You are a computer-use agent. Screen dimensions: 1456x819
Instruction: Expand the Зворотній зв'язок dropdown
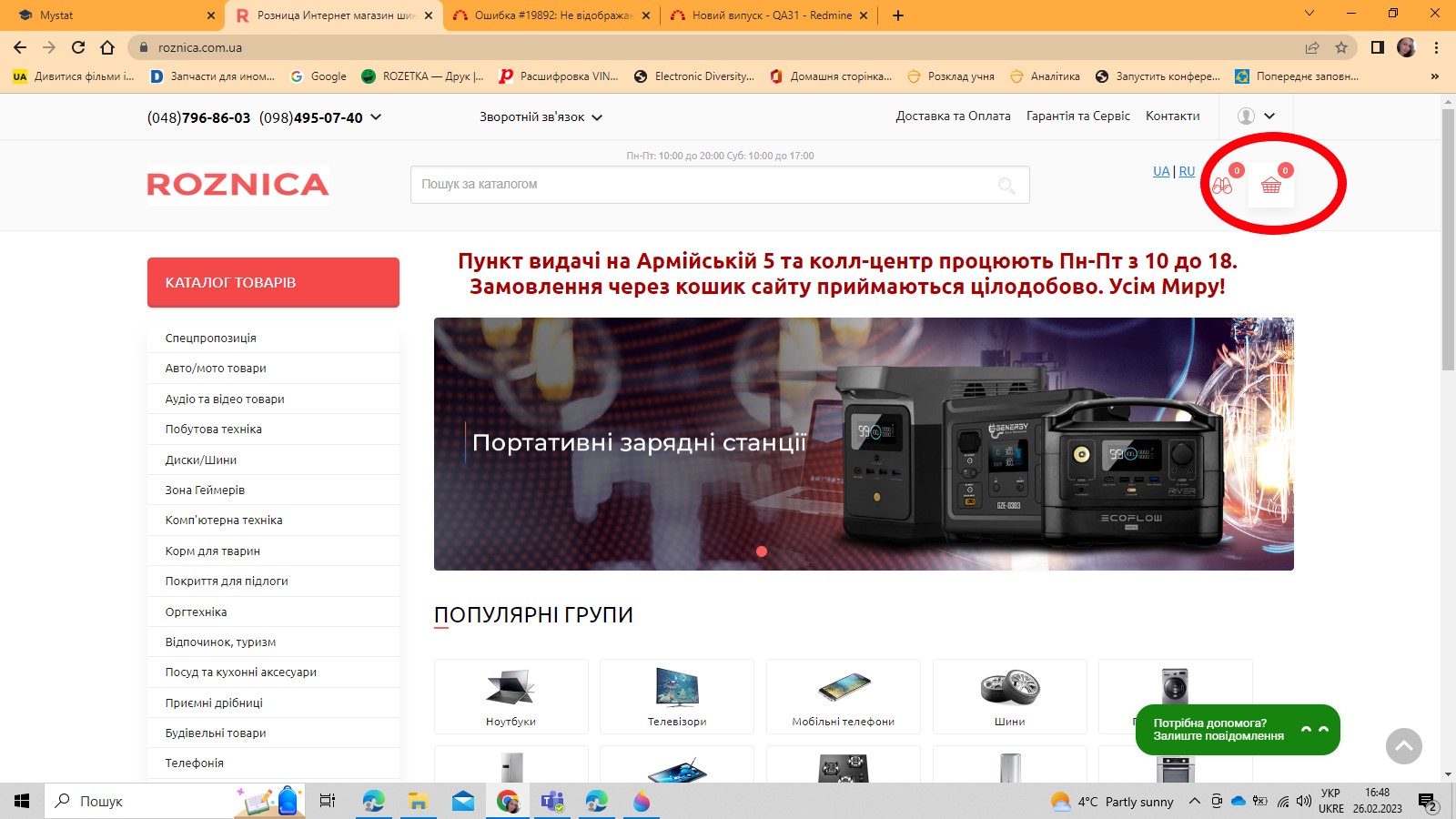click(x=541, y=117)
